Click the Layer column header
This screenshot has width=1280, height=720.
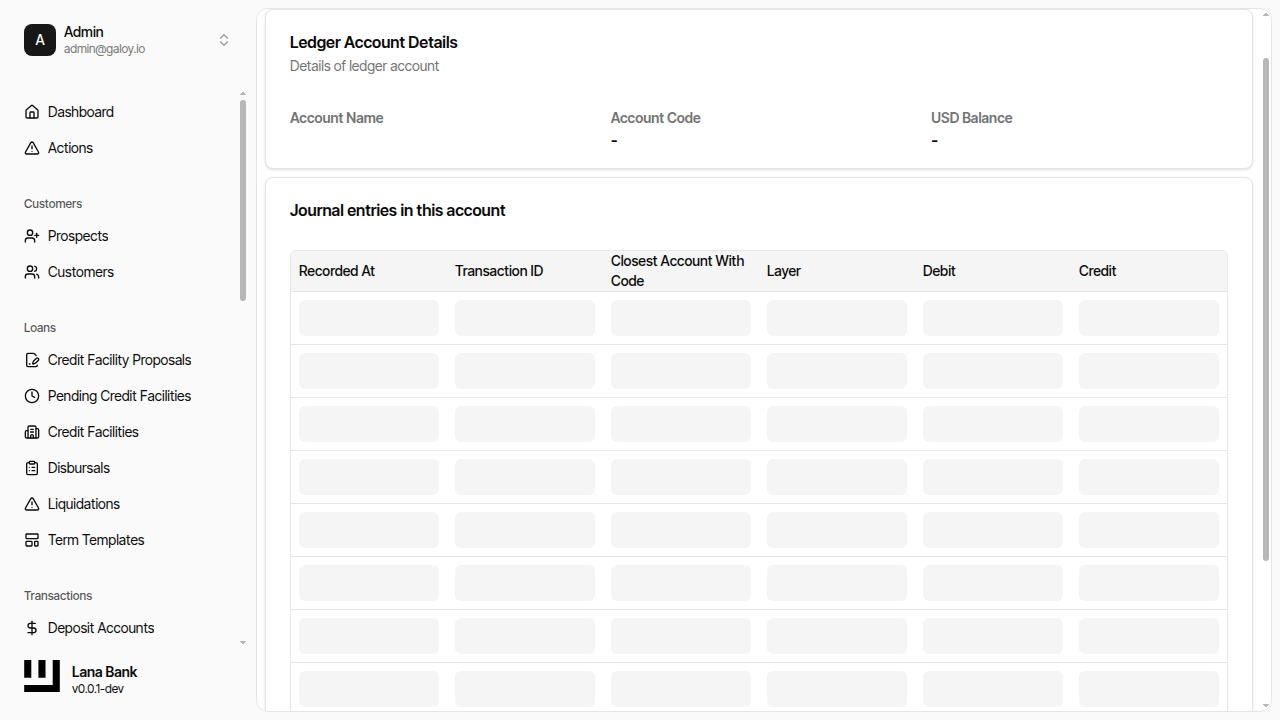[784, 270]
